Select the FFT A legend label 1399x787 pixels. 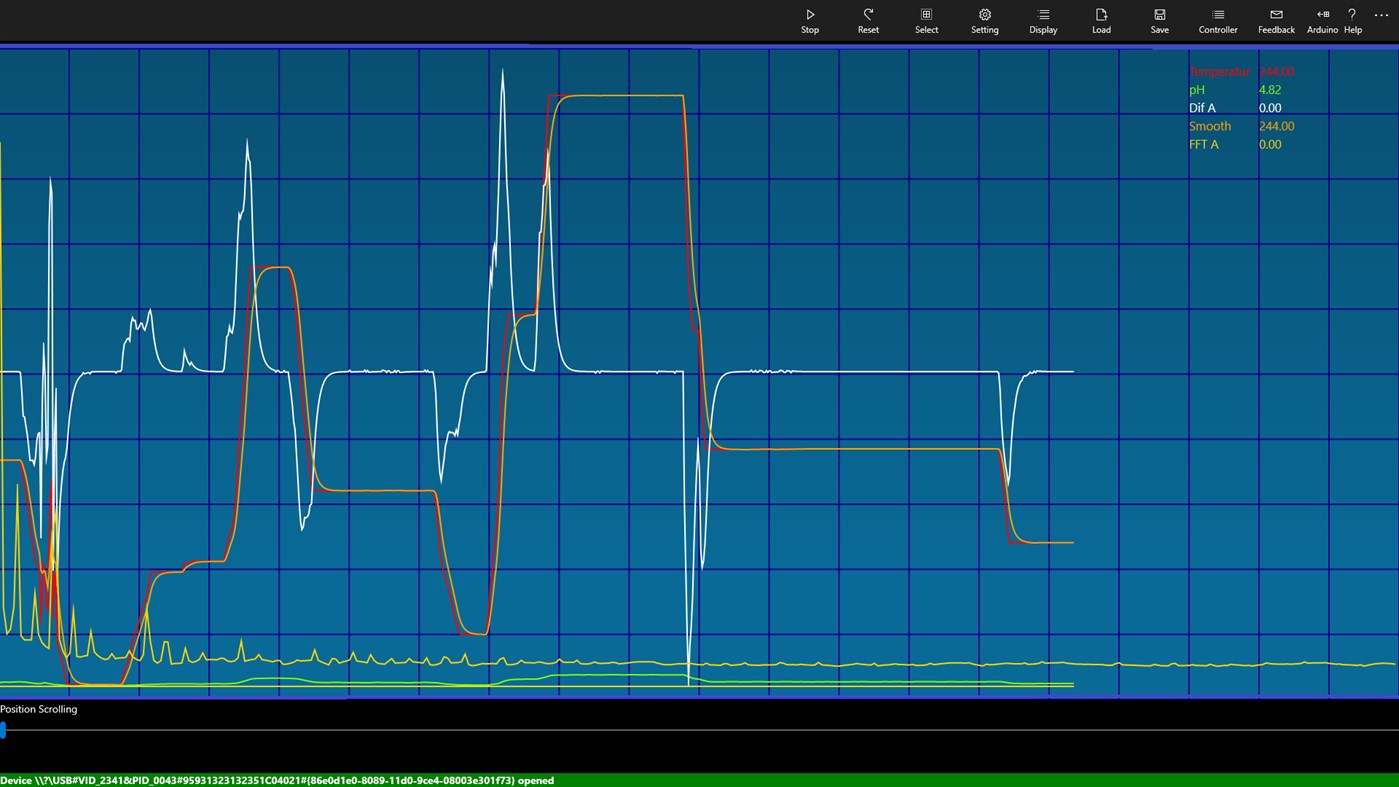pos(1204,144)
